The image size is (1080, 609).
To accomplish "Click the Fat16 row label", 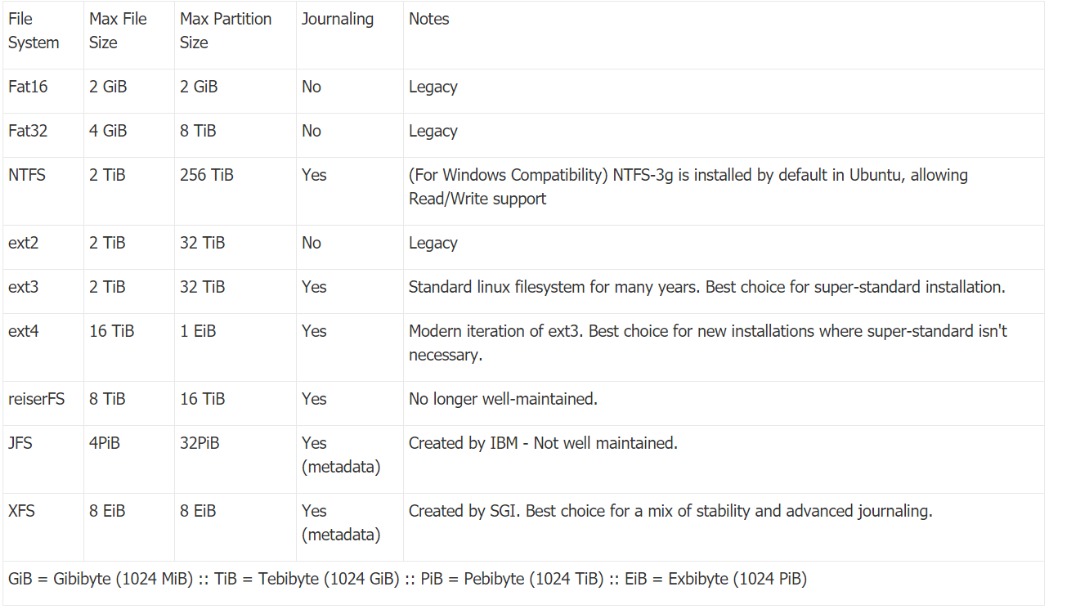I will (28, 87).
